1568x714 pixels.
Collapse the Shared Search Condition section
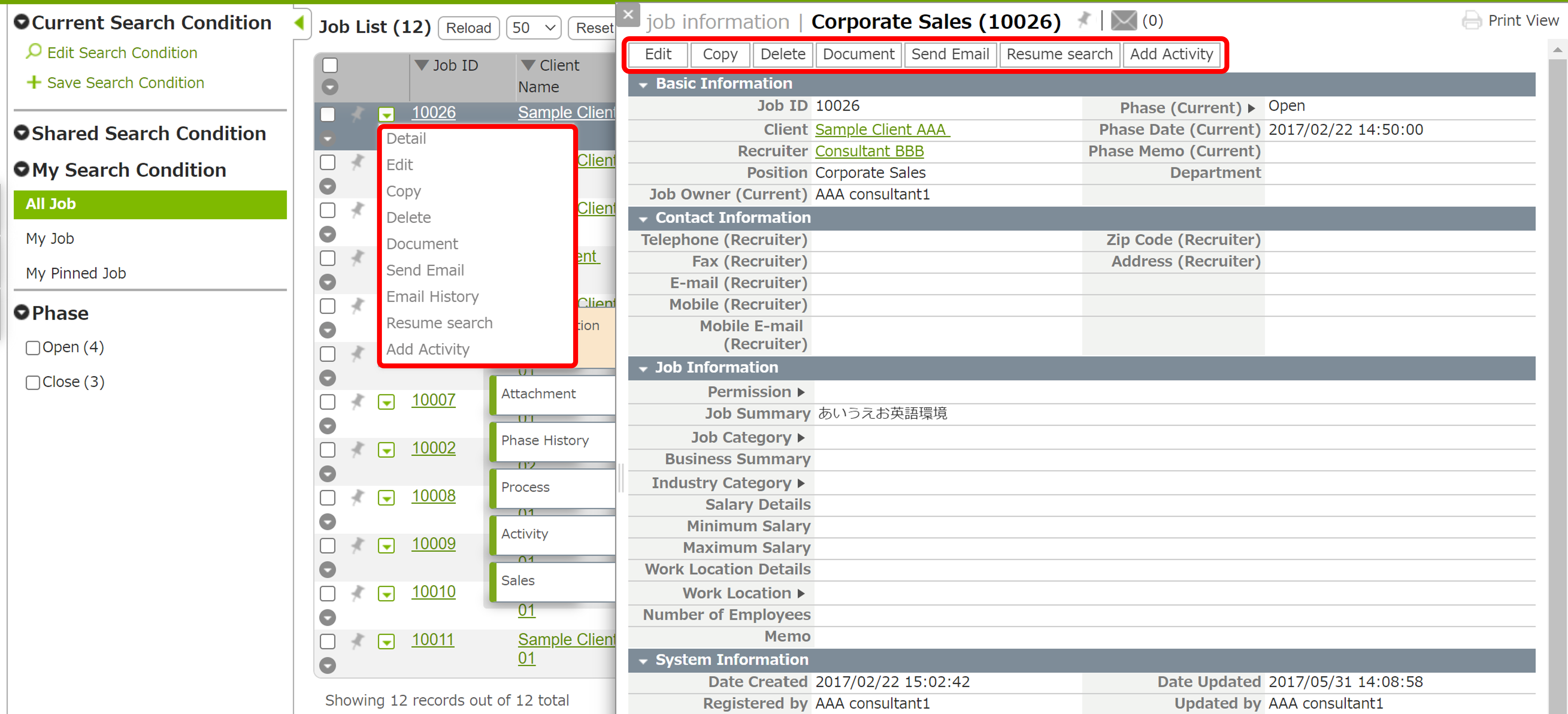click(x=22, y=133)
